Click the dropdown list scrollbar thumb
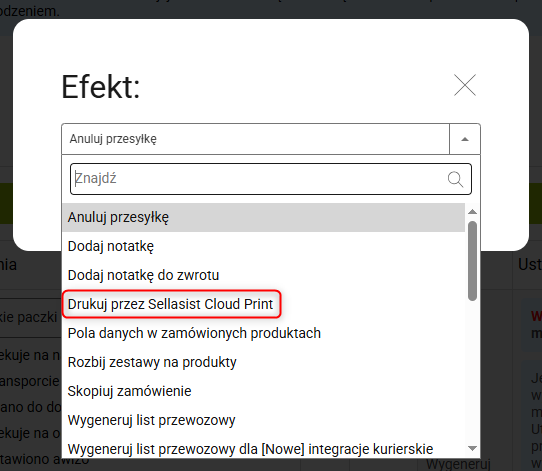The height and width of the screenshot is (471, 542). click(x=472, y=261)
